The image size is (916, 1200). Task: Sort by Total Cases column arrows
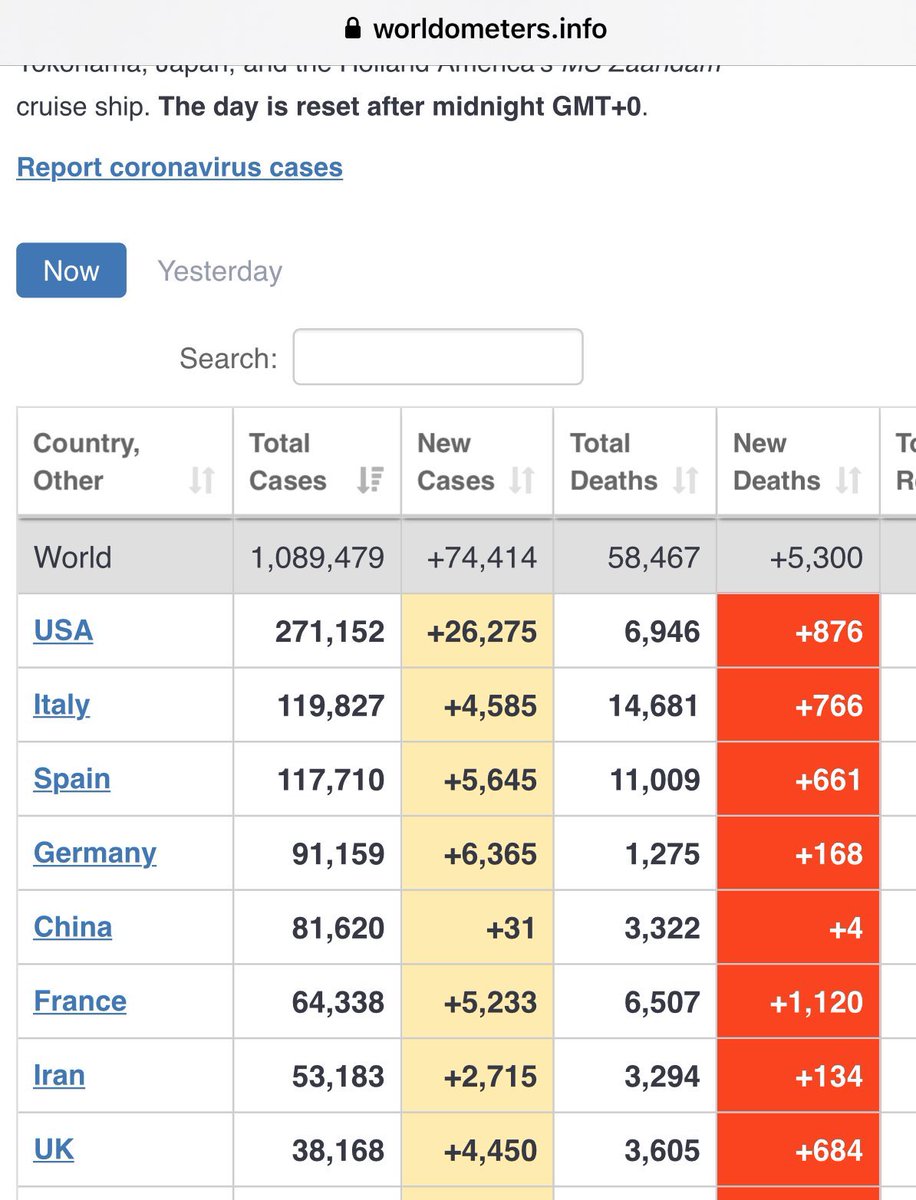coord(370,481)
